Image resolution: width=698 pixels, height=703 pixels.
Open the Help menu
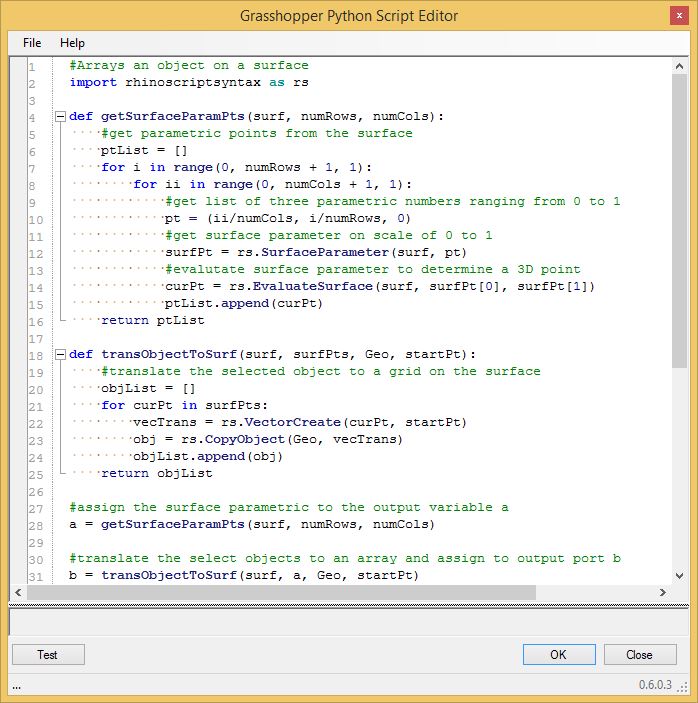(72, 43)
